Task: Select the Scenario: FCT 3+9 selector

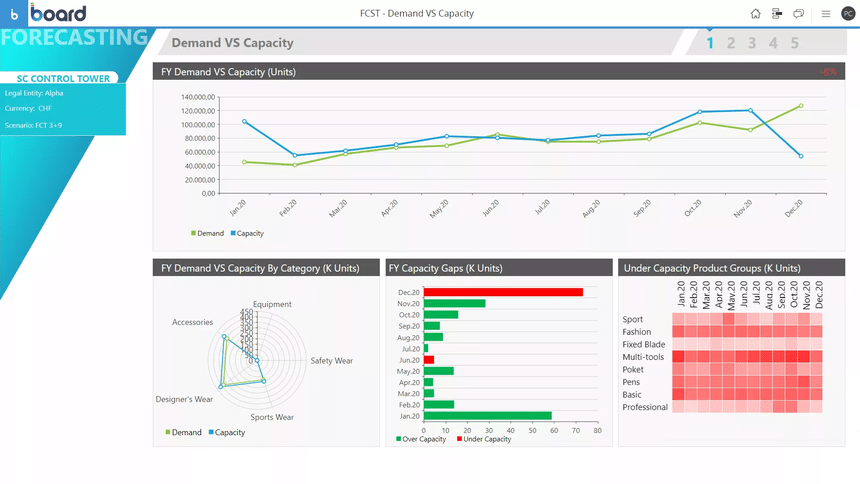Action: pos(33,125)
